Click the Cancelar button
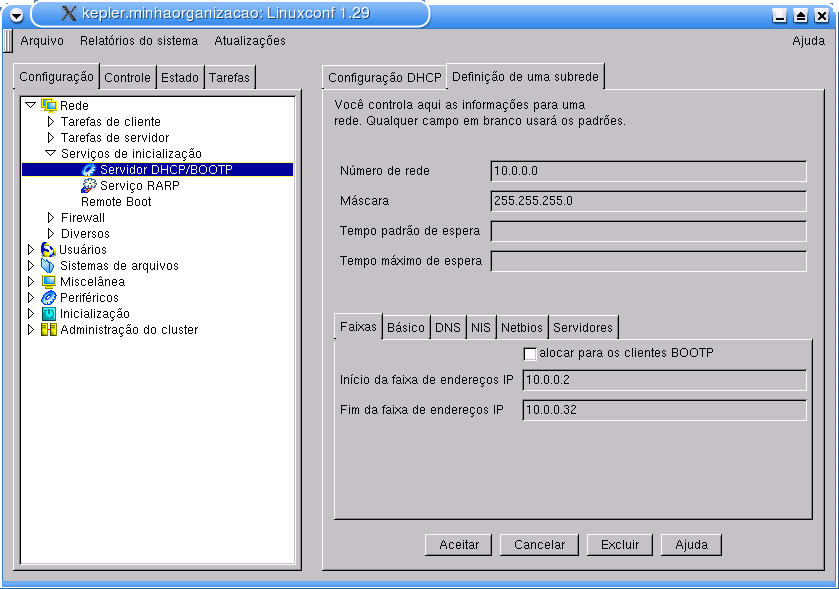The width and height of the screenshot is (839, 589). [x=539, y=545]
